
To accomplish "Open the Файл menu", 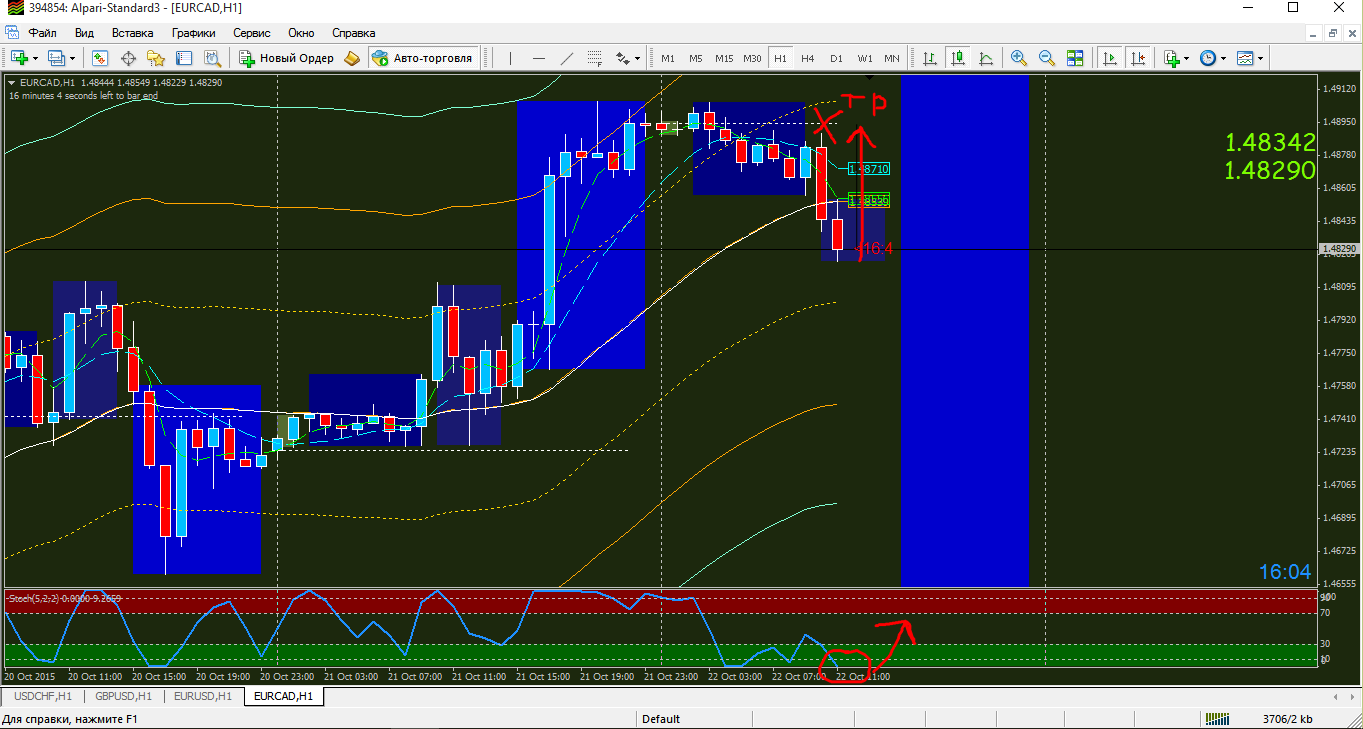I will (42, 32).
